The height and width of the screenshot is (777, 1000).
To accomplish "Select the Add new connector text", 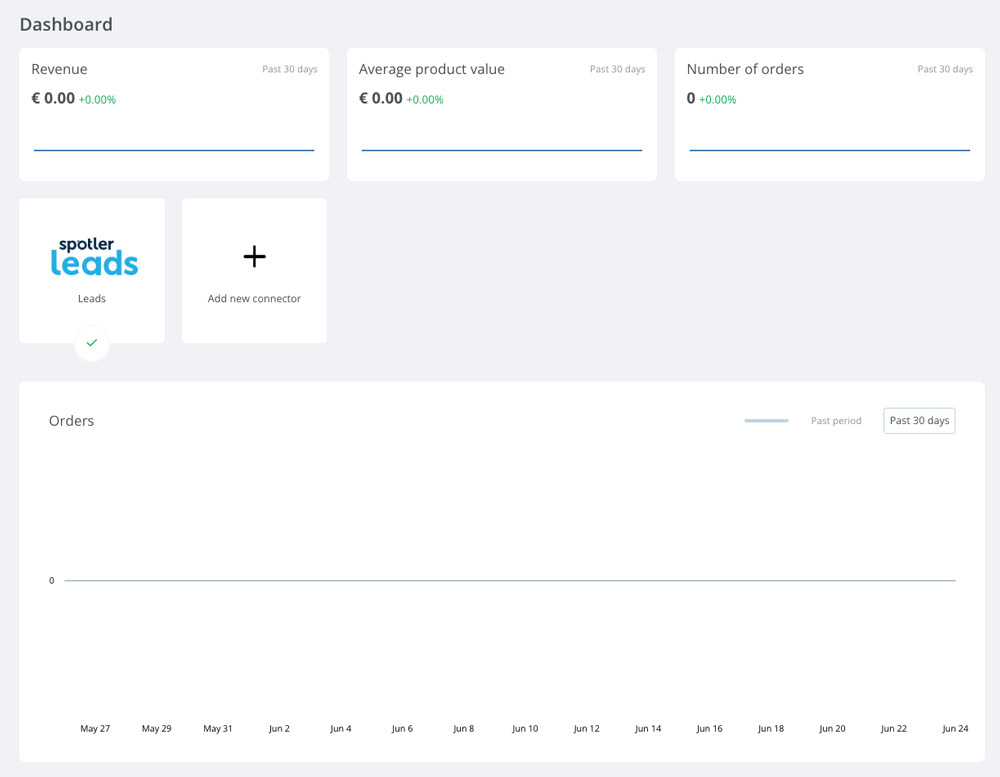I will point(254,299).
